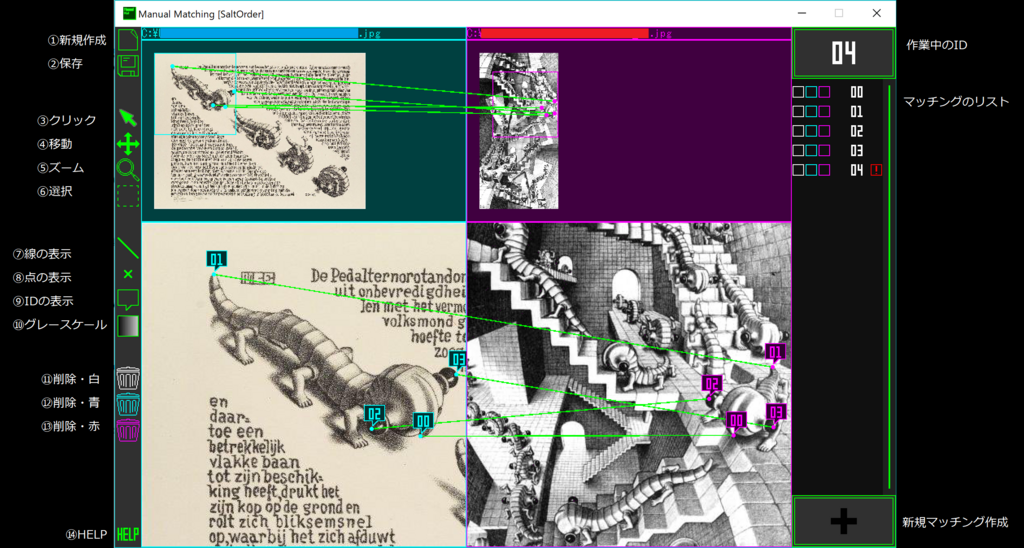Click the magenta 02 marker label on right image

[x=712, y=384]
